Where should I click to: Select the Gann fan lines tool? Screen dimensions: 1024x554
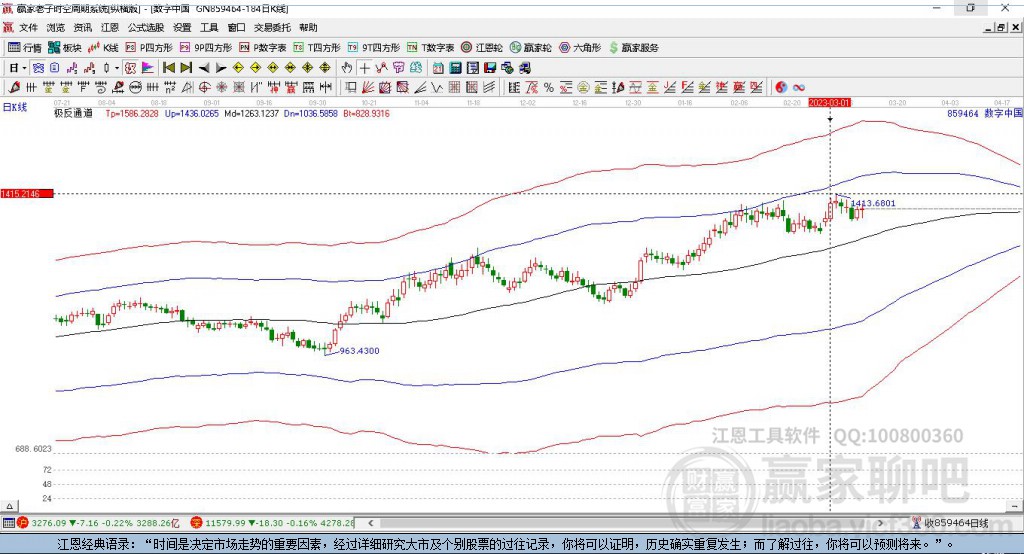[368, 87]
